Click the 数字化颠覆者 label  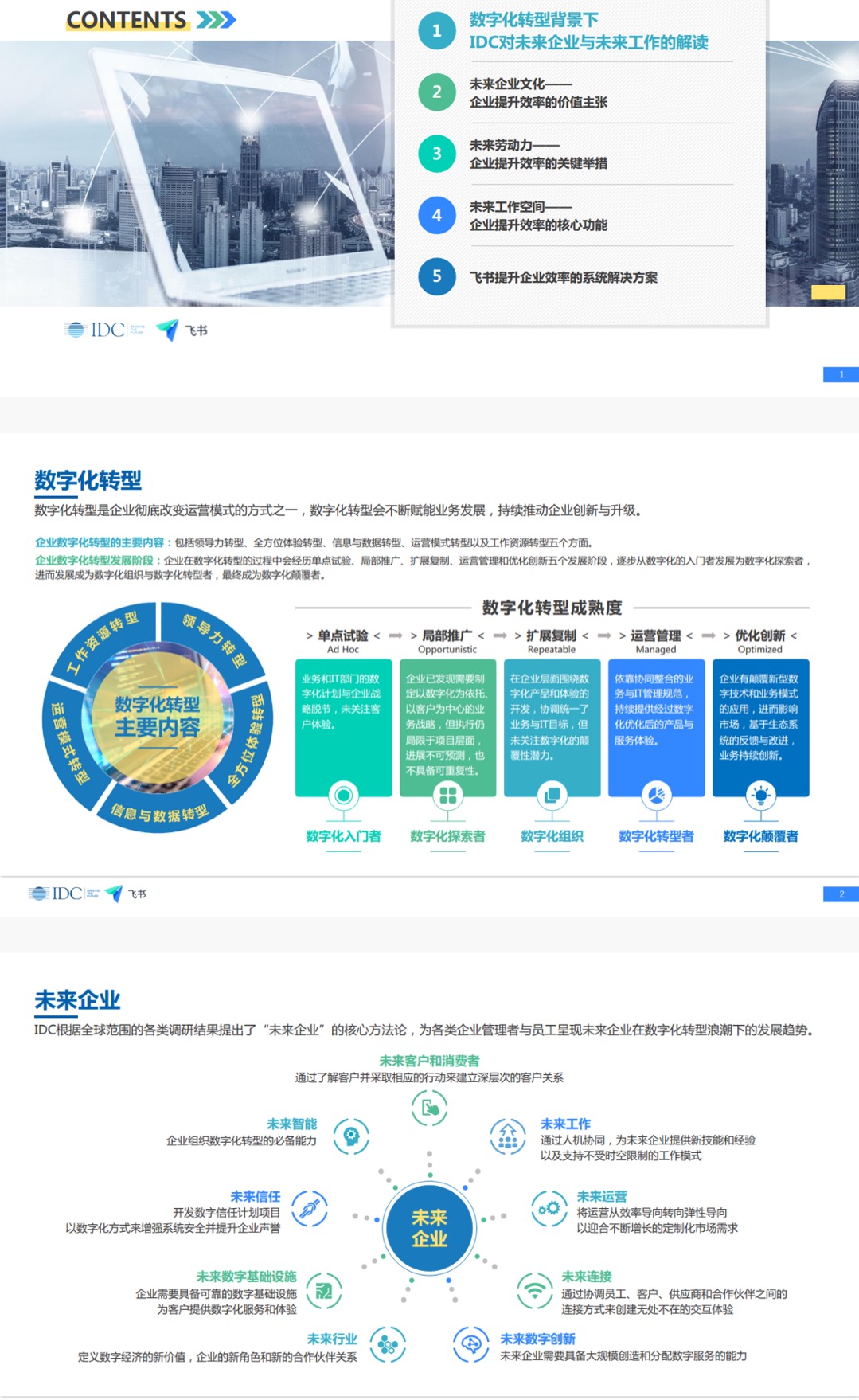coord(760,836)
